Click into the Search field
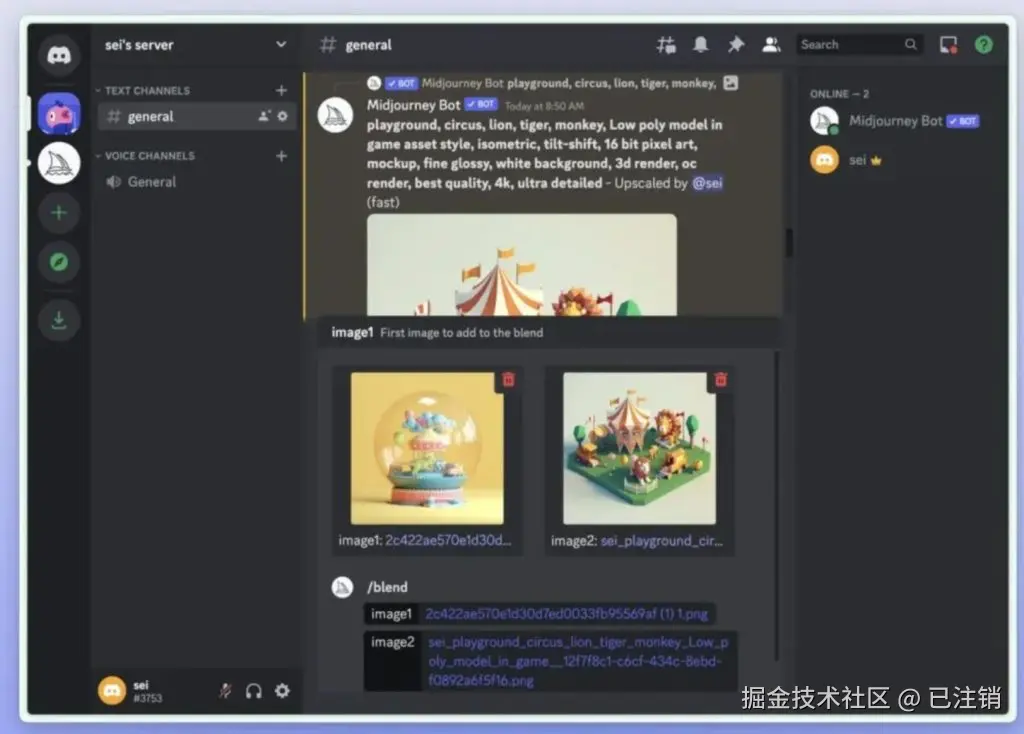The width and height of the screenshot is (1024, 734). point(859,44)
